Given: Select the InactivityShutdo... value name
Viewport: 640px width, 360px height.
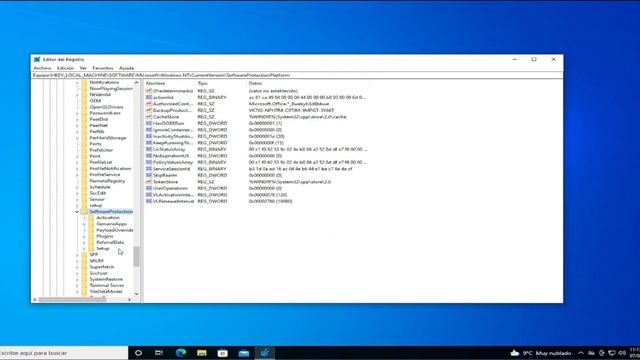Looking at the screenshot, I should (173, 136).
